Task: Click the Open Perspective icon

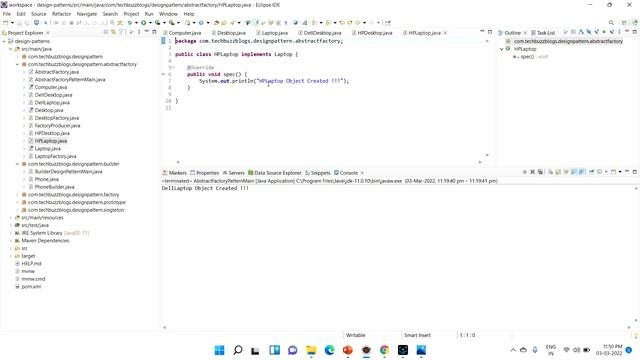Action: pos(624,22)
